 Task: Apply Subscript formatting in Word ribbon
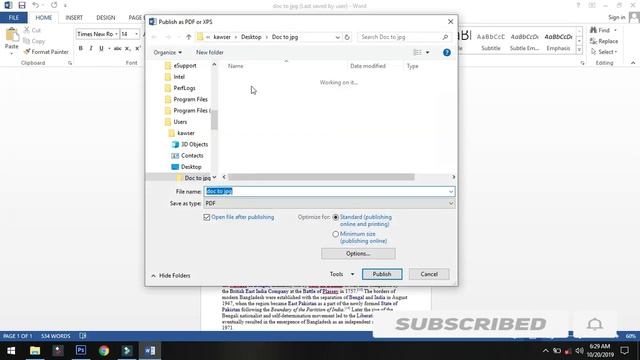pyautogui.click(x=127, y=48)
